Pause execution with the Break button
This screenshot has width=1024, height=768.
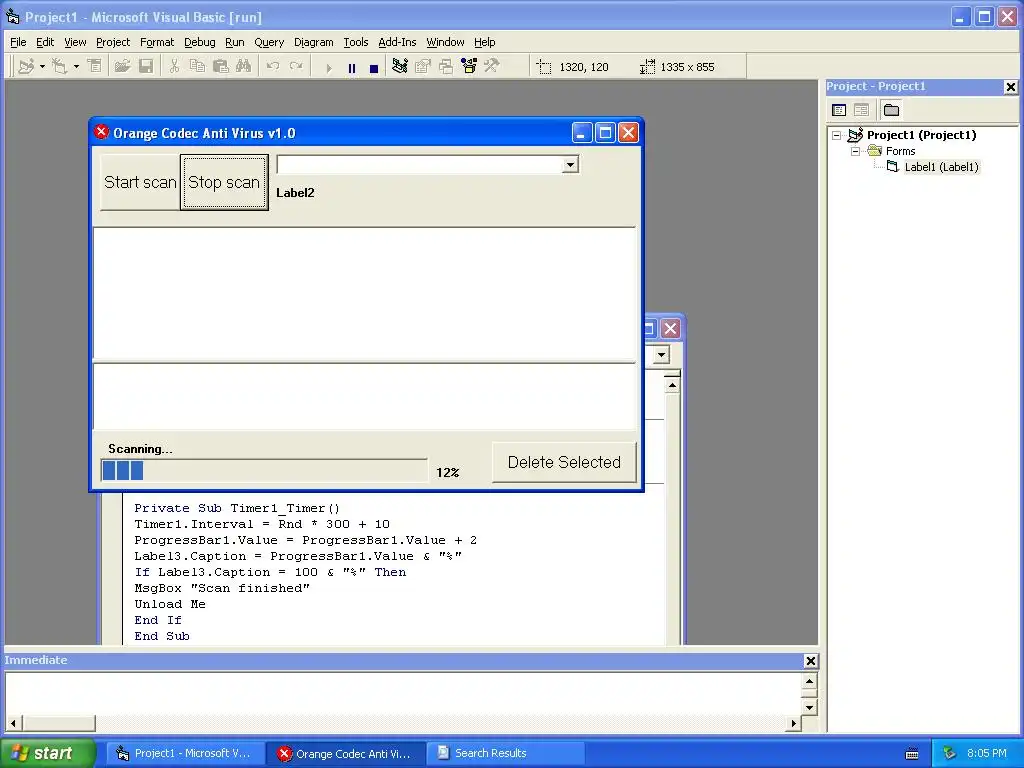[x=352, y=68]
